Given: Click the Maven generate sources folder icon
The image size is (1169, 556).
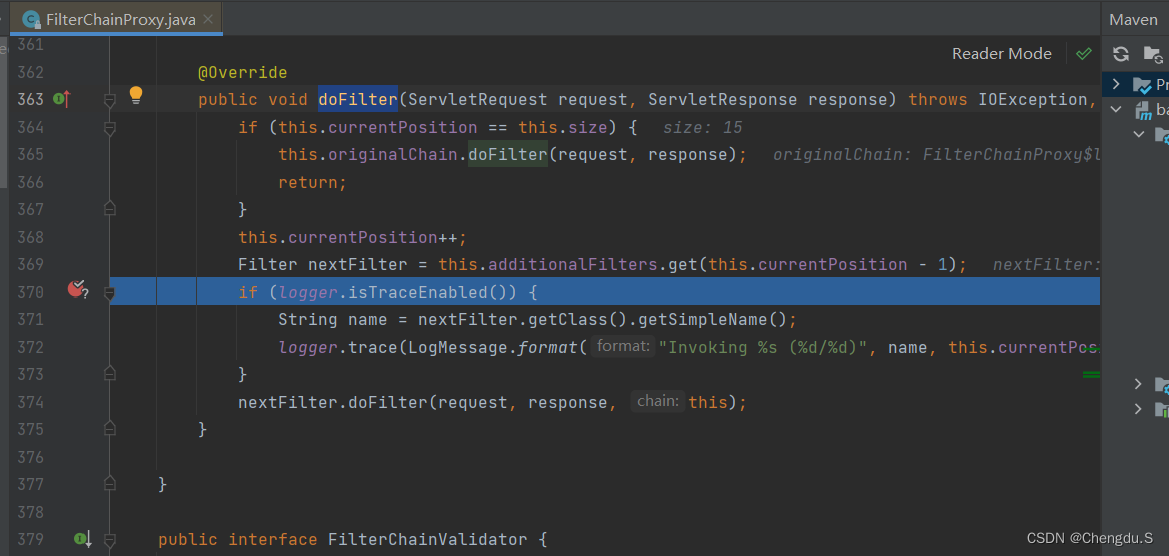Looking at the screenshot, I should (x=1153, y=54).
